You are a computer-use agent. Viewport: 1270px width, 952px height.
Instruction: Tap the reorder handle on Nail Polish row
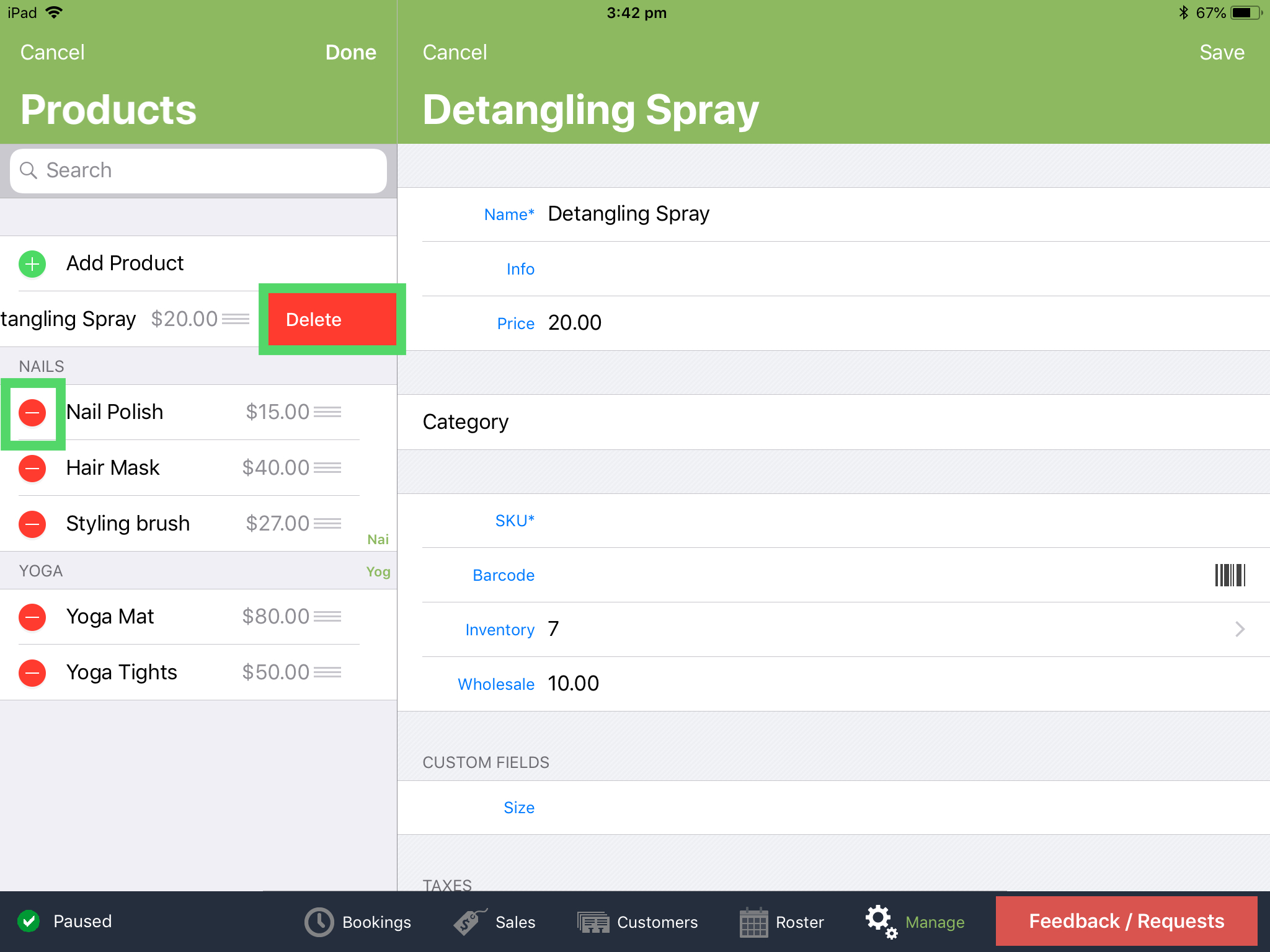pyautogui.click(x=327, y=412)
